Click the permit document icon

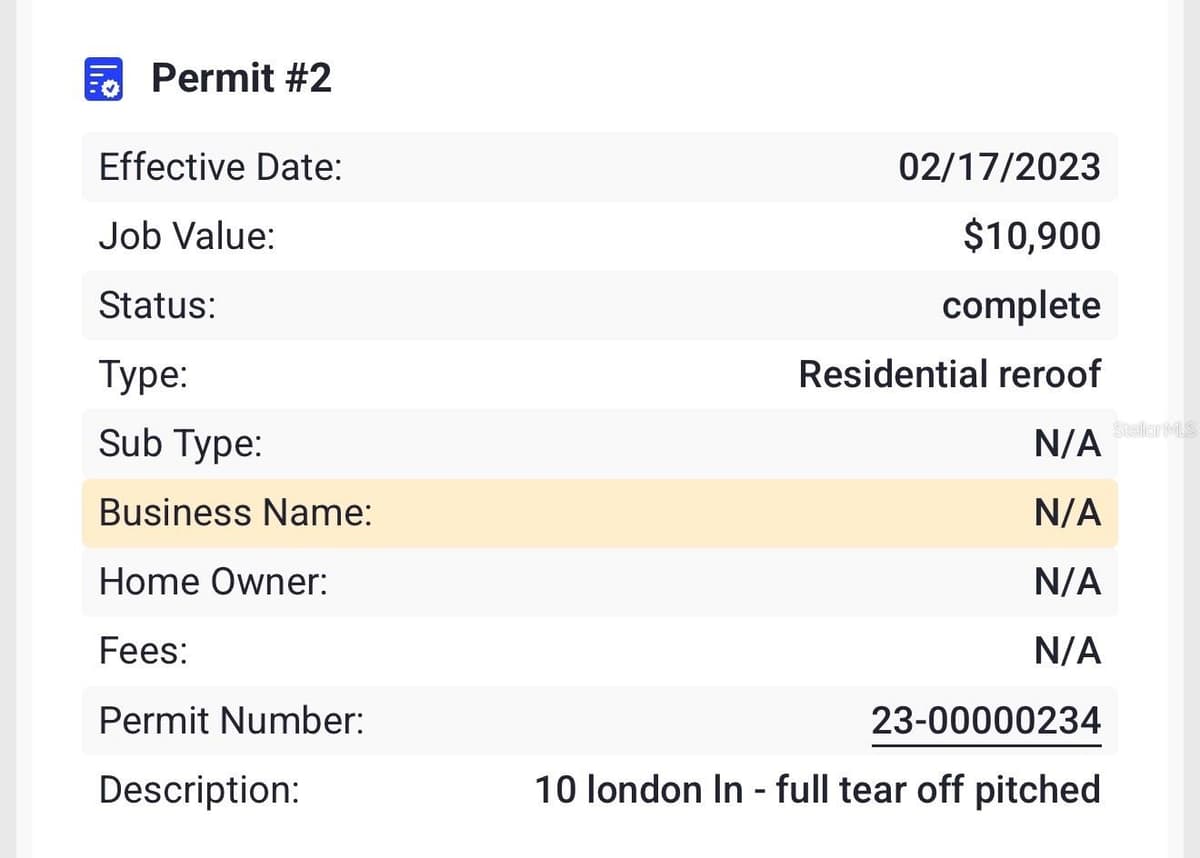(103, 78)
